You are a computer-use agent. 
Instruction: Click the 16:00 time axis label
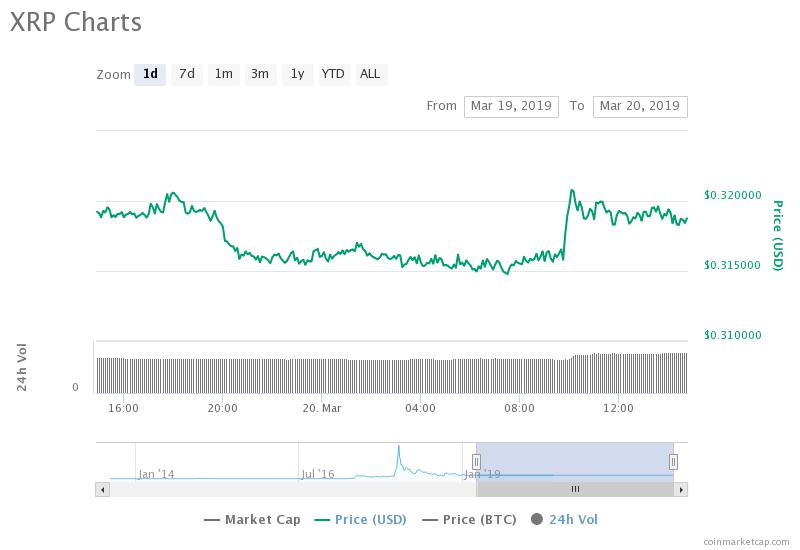pos(123,409)
